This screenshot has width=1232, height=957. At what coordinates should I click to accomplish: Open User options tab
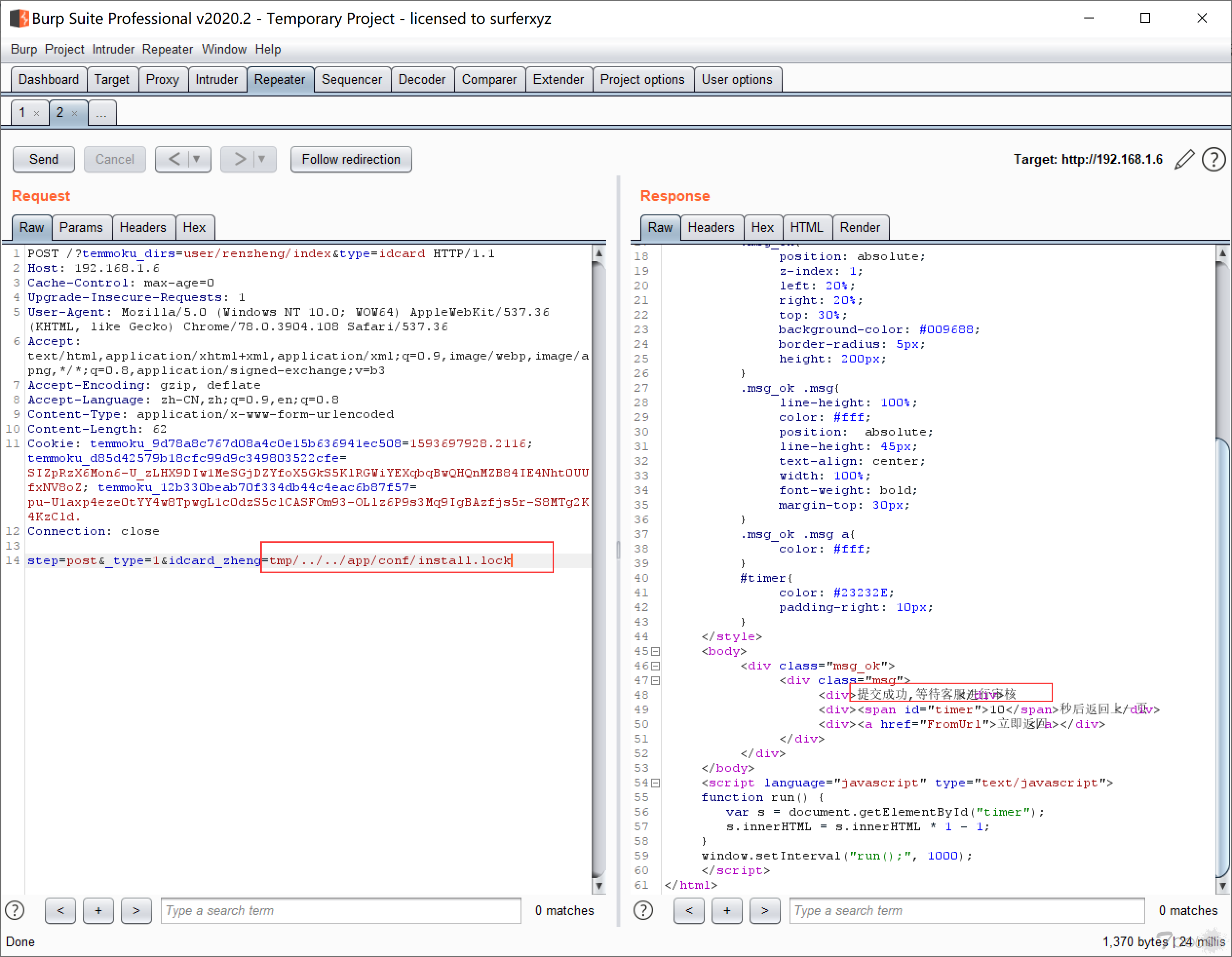pyautogui.click(x=737, y=79)
